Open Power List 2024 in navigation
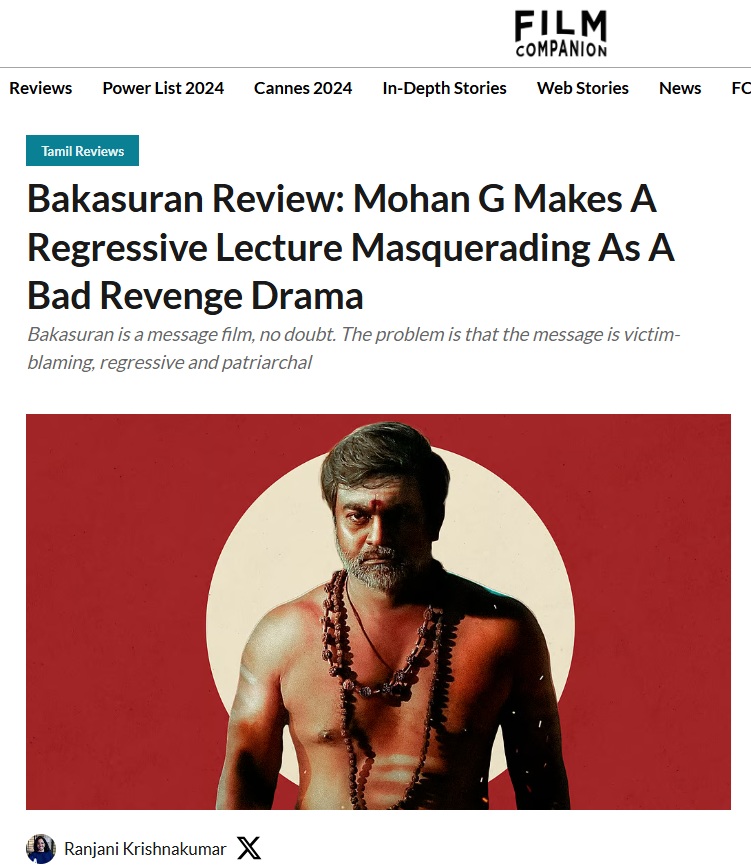 [x=163, y=88]
